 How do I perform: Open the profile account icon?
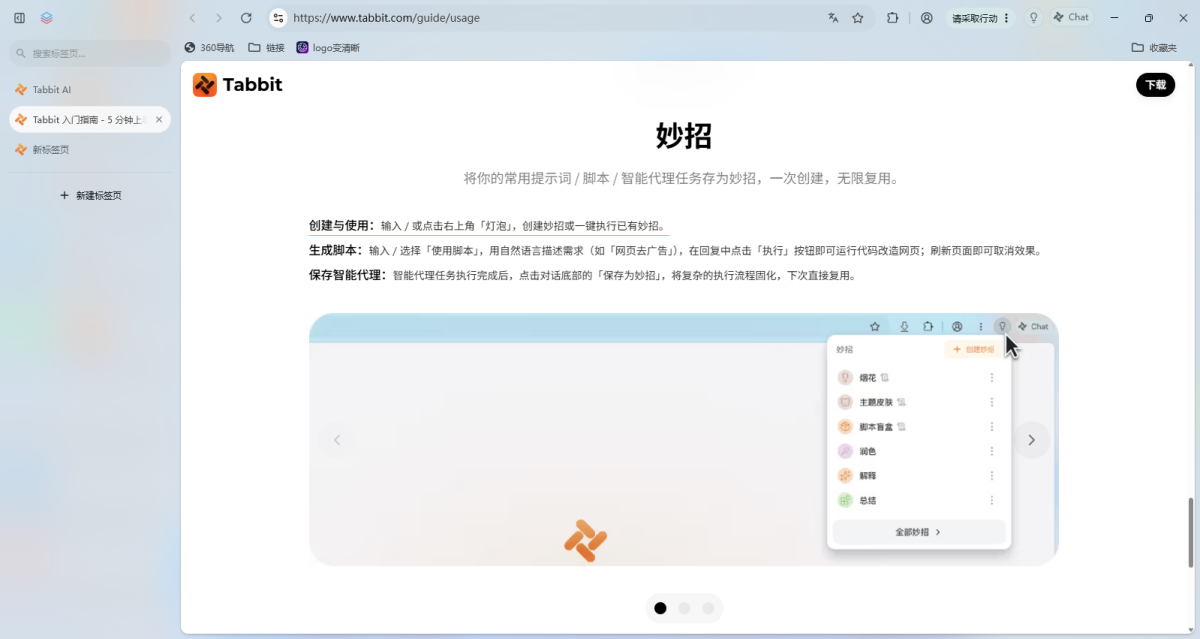point(927,18)
